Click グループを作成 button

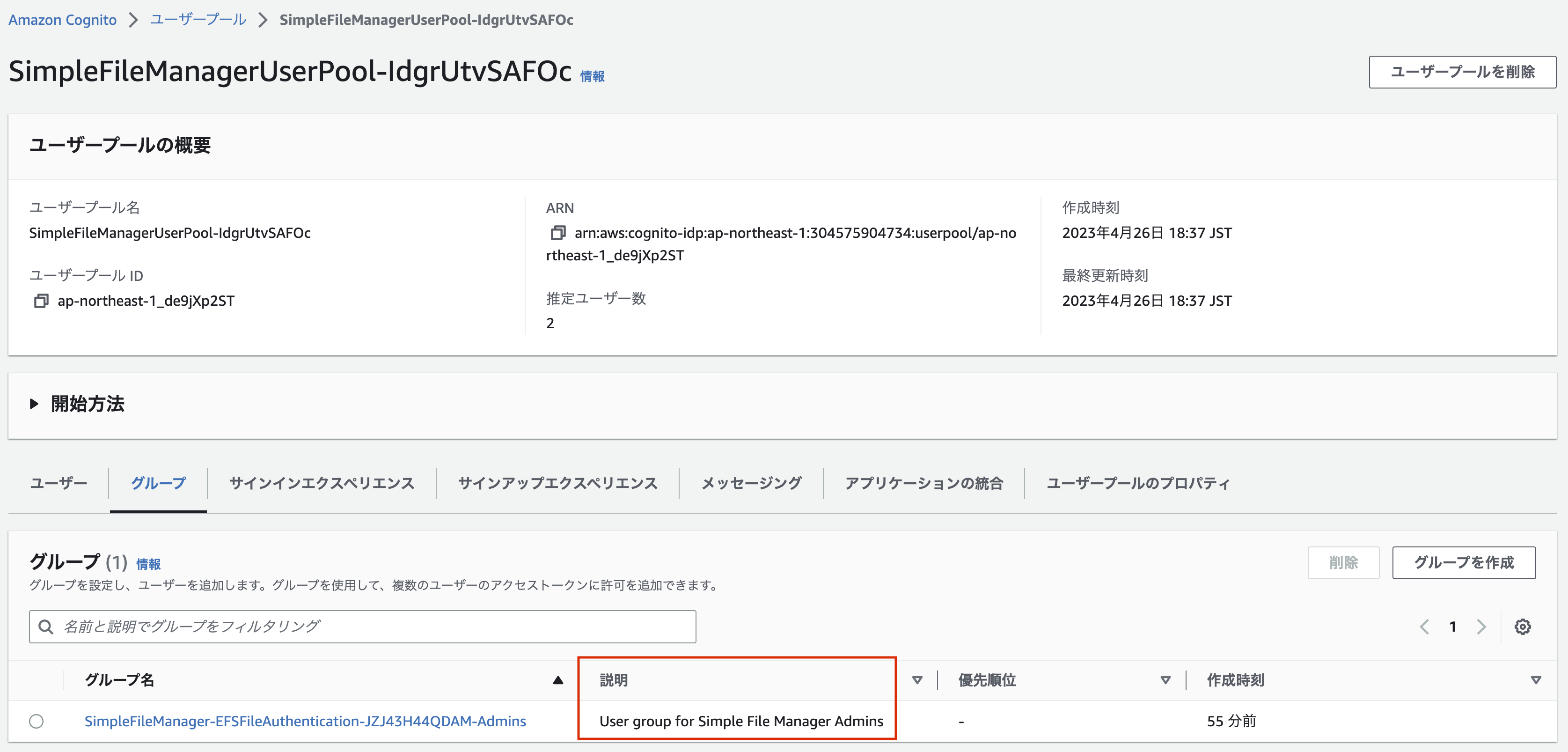coord(1463,563)
